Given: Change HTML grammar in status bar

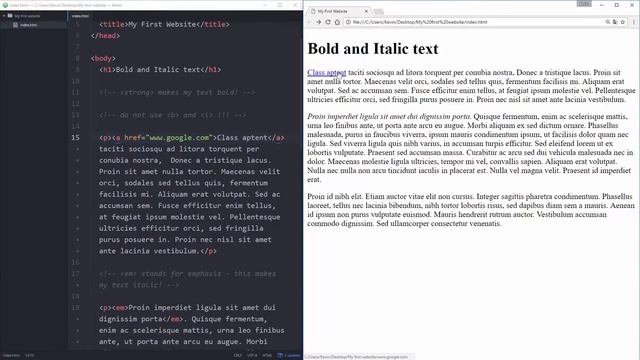Looking at the screenshot, I should coord(267,356).
